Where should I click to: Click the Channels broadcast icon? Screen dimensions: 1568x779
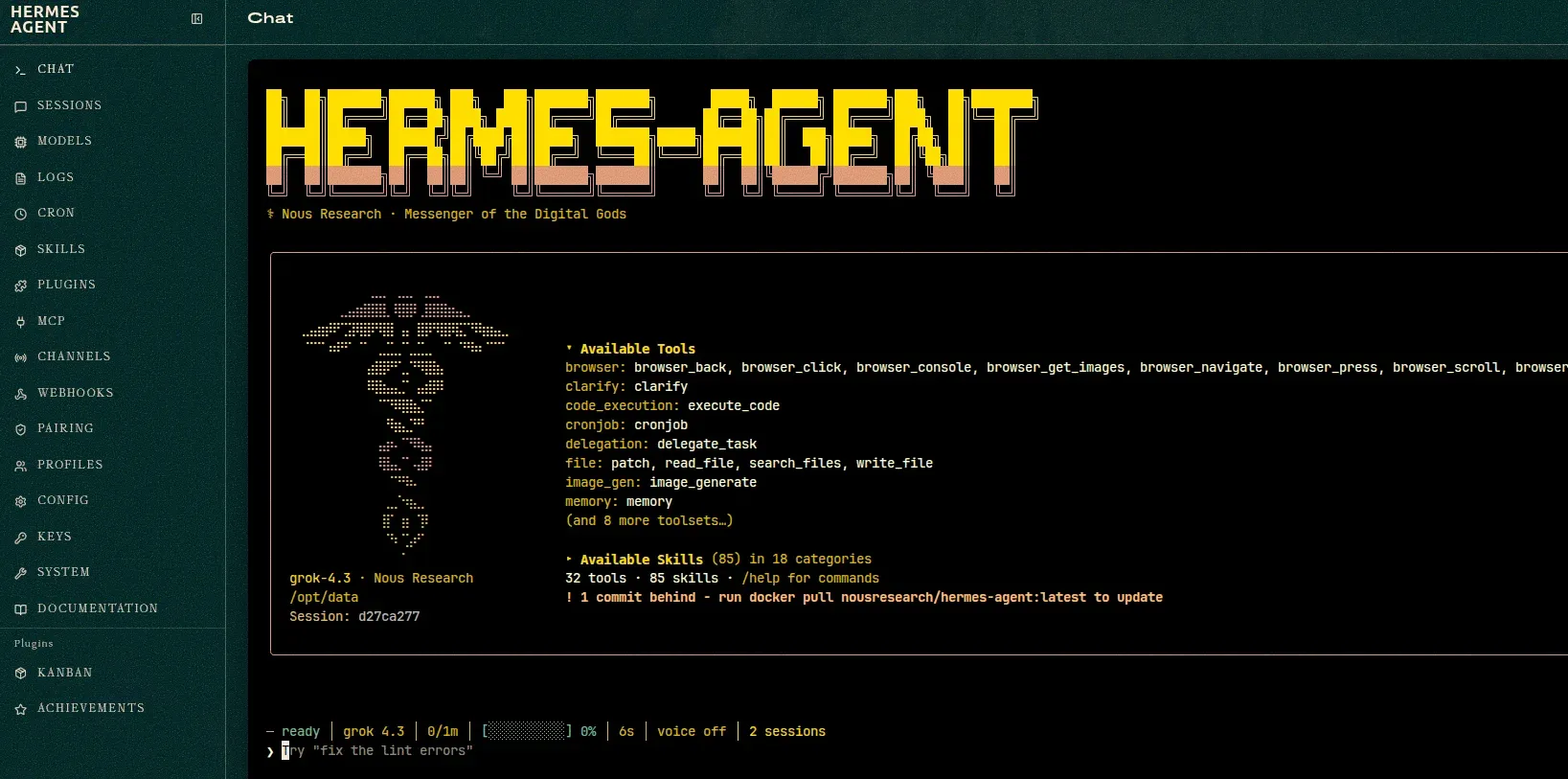(x=20, y=357)
